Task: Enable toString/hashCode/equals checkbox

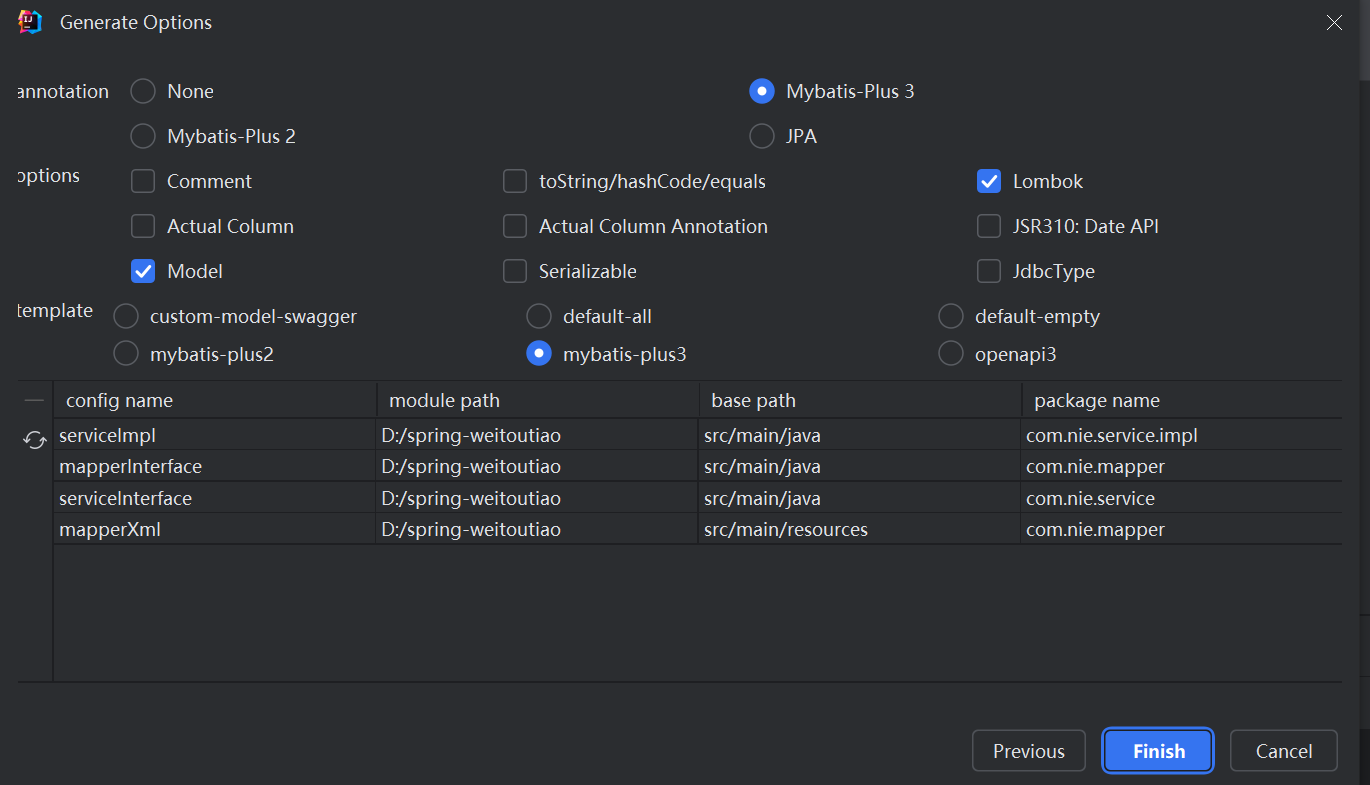Action: [515, 181]
